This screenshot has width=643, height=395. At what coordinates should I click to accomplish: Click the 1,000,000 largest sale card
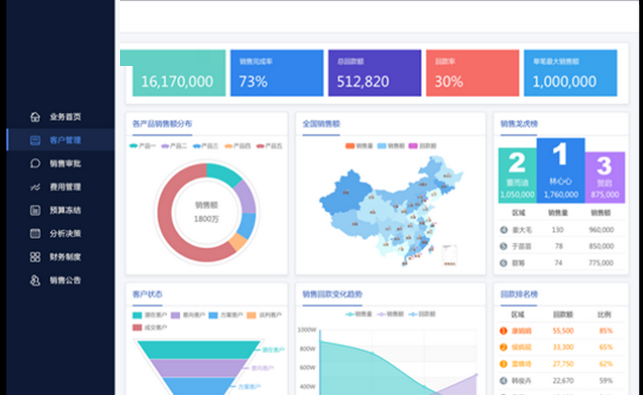[570, 73]
